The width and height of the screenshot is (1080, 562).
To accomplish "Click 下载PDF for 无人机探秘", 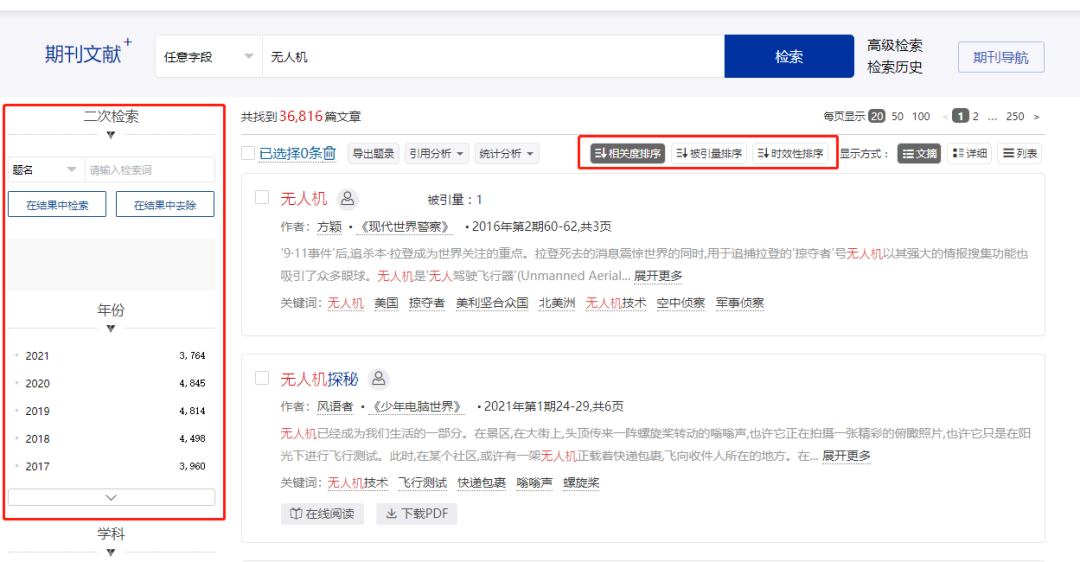I will (417, 514).
